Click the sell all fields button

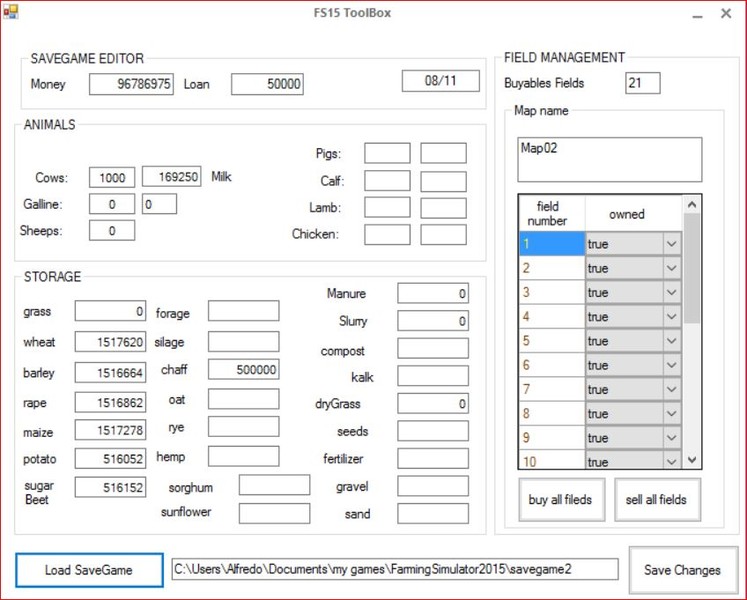click(x=656, y=499)
